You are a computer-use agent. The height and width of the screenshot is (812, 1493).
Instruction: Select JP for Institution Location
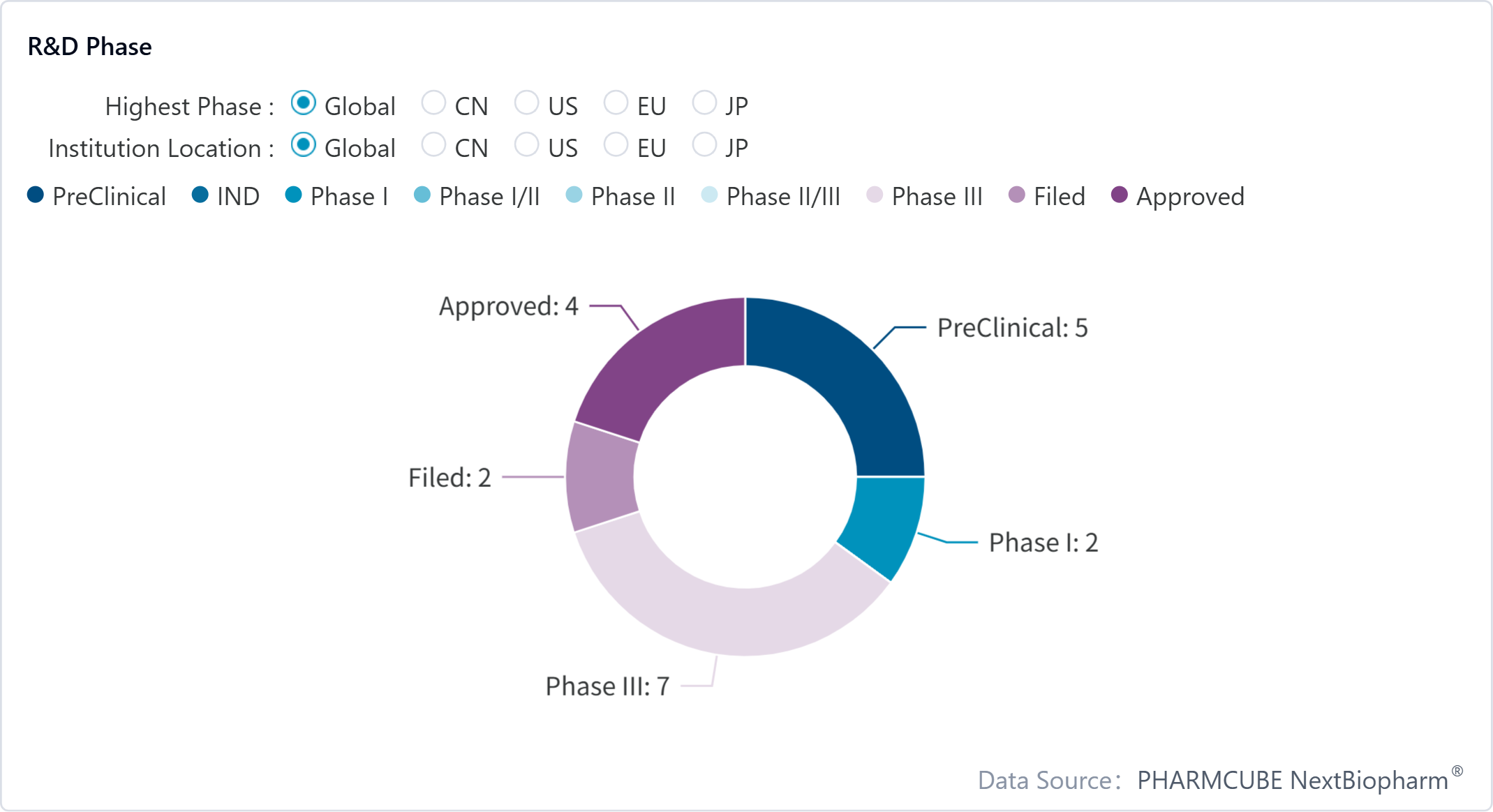(704, 145)
